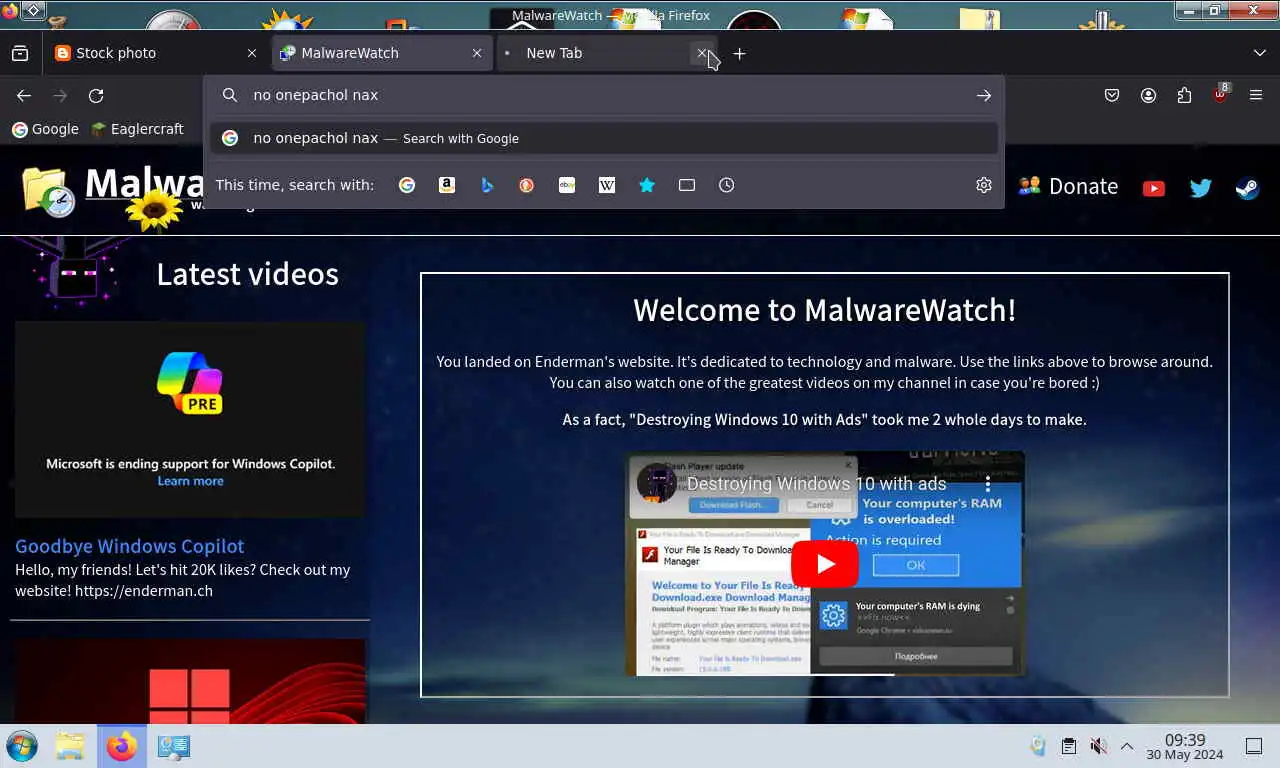Viewport: 1280px width, 768px height.
Task: Search in History clock icon
Action: [727, 185]
